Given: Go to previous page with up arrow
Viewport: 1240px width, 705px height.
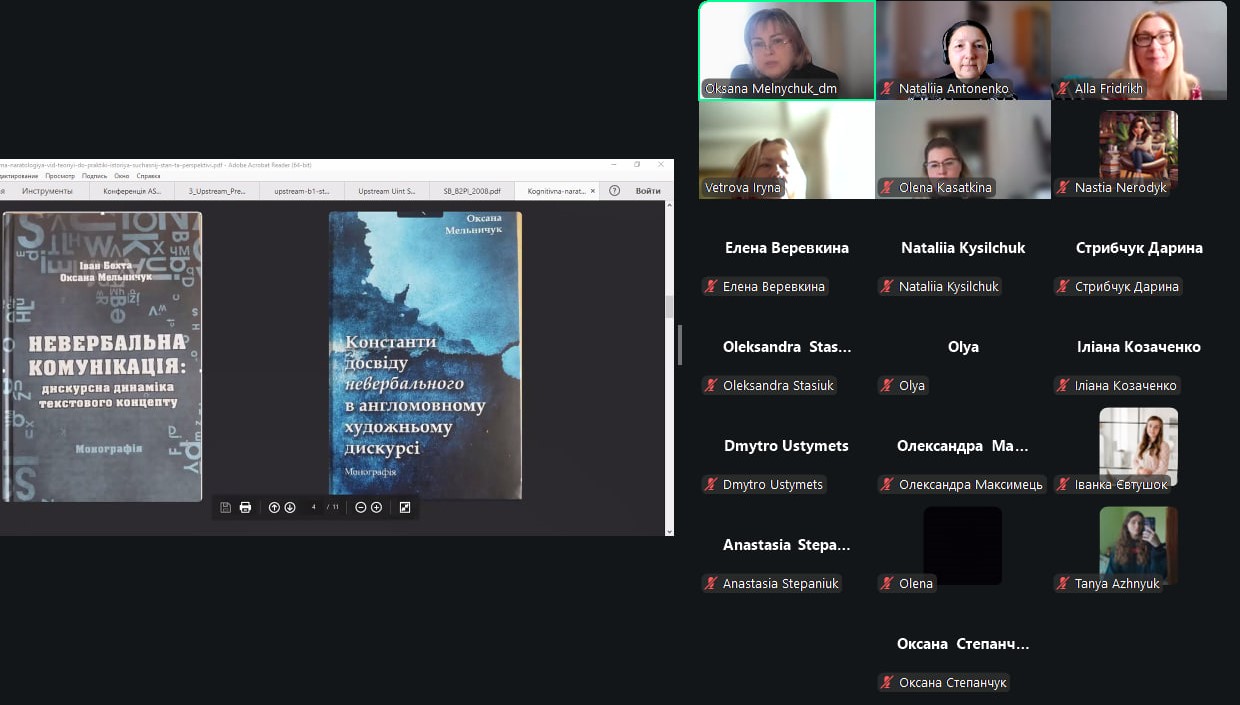Looking at the screenshot, I should click(274, 507).
